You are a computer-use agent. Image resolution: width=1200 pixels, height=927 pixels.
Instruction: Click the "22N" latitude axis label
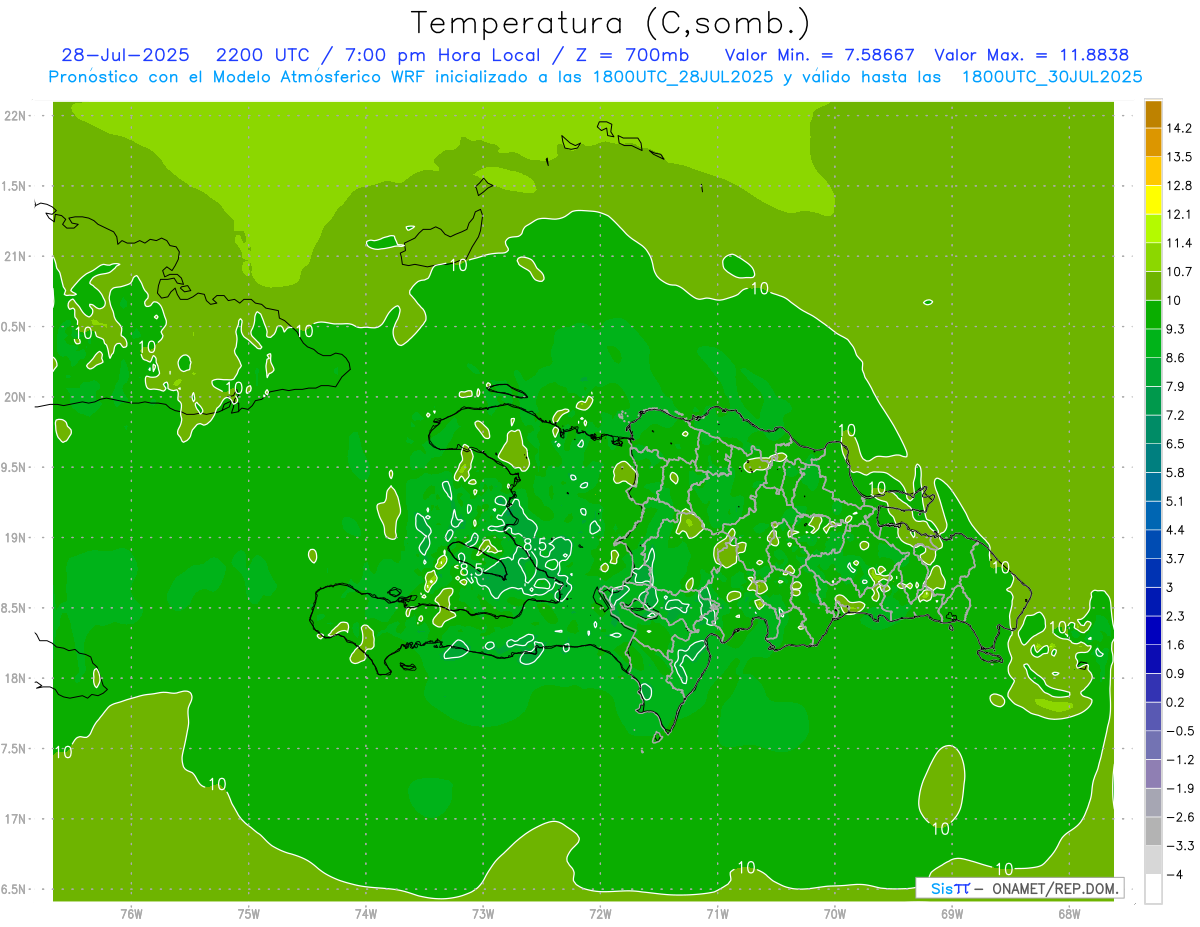pyautogui.click(x=16, y=116)
